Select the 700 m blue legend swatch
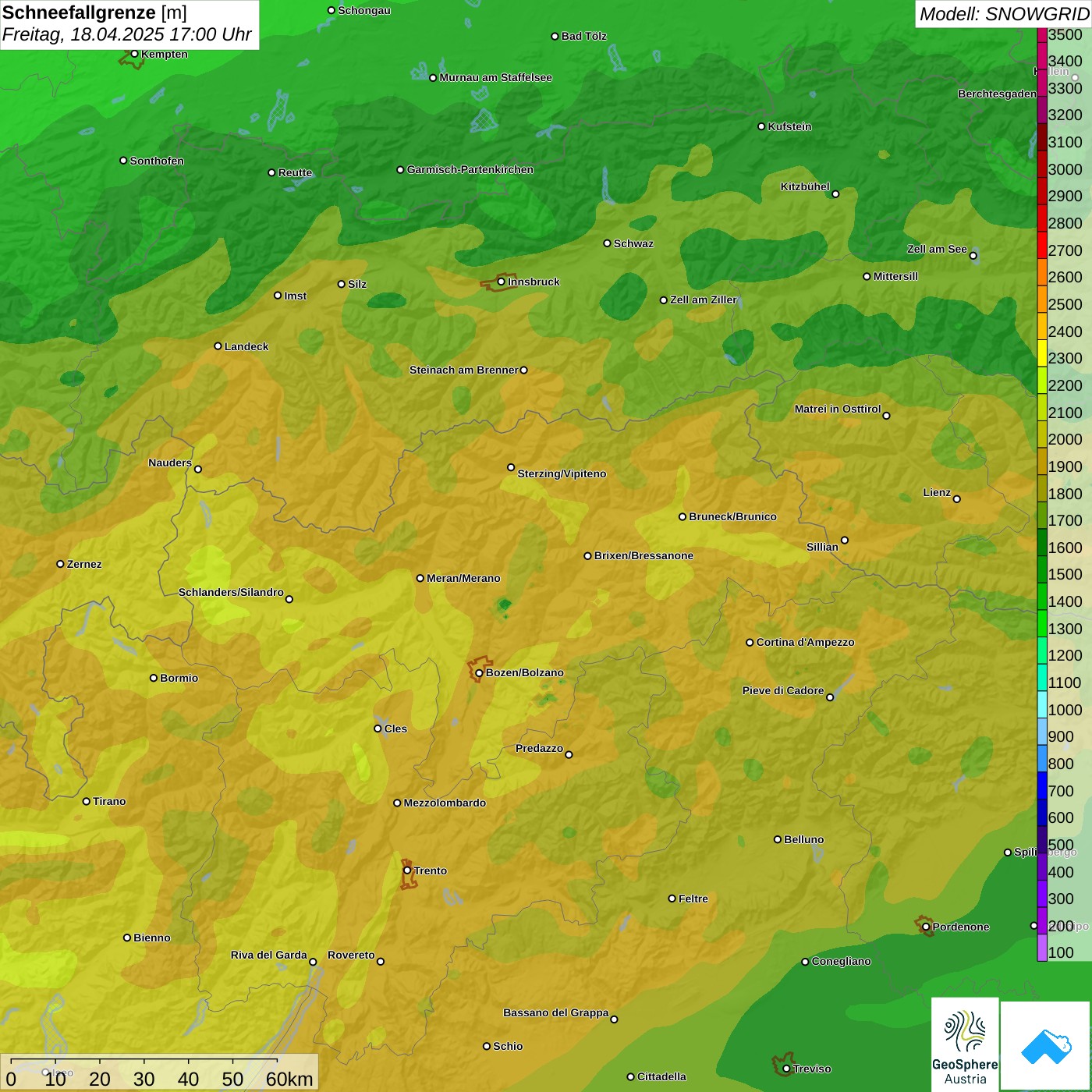 [x=1042, y=785]
